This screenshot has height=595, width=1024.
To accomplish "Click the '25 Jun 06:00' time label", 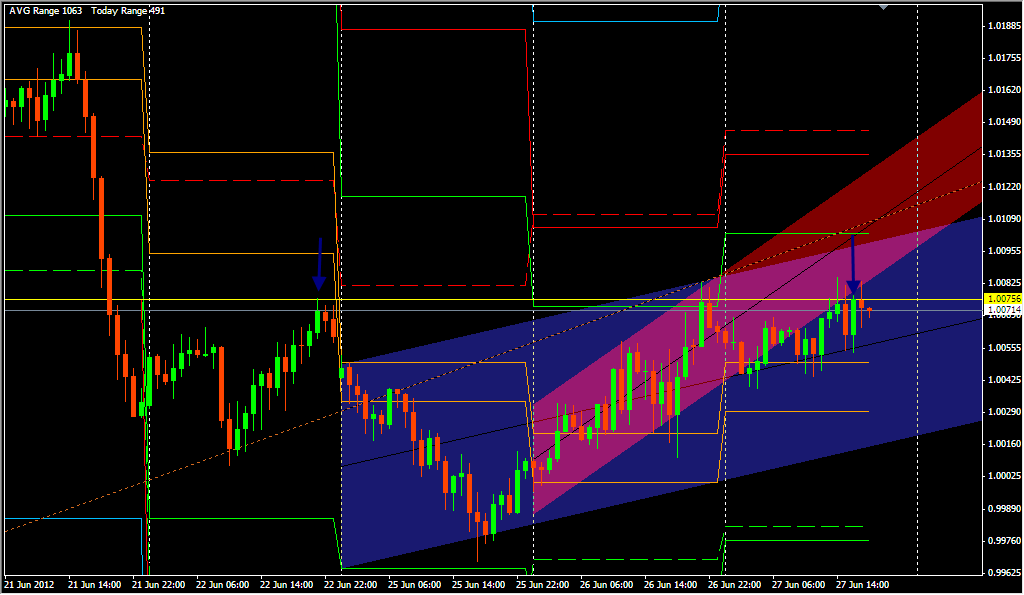I will 415,585.
